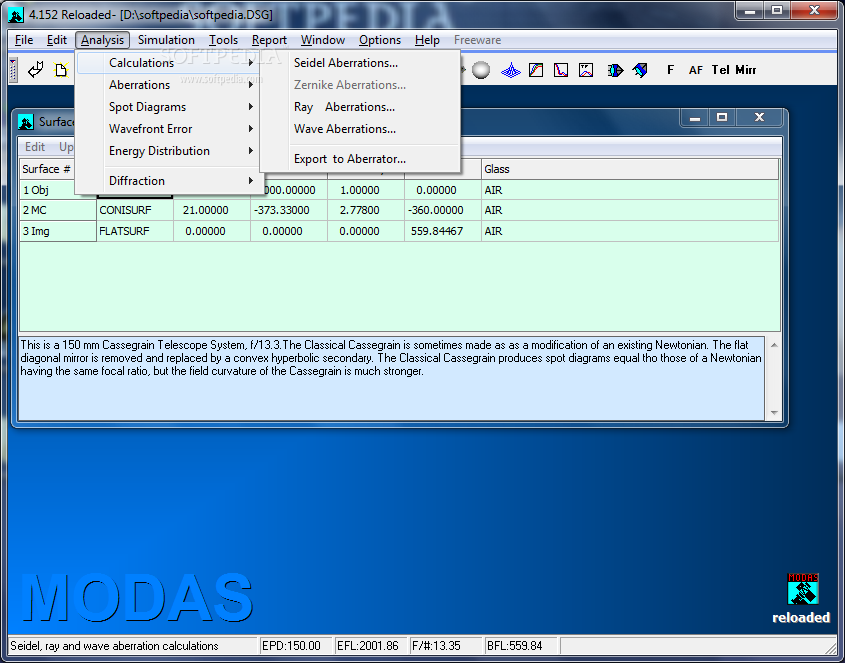Click the 2.77800 cell

[x=366, y=210]
